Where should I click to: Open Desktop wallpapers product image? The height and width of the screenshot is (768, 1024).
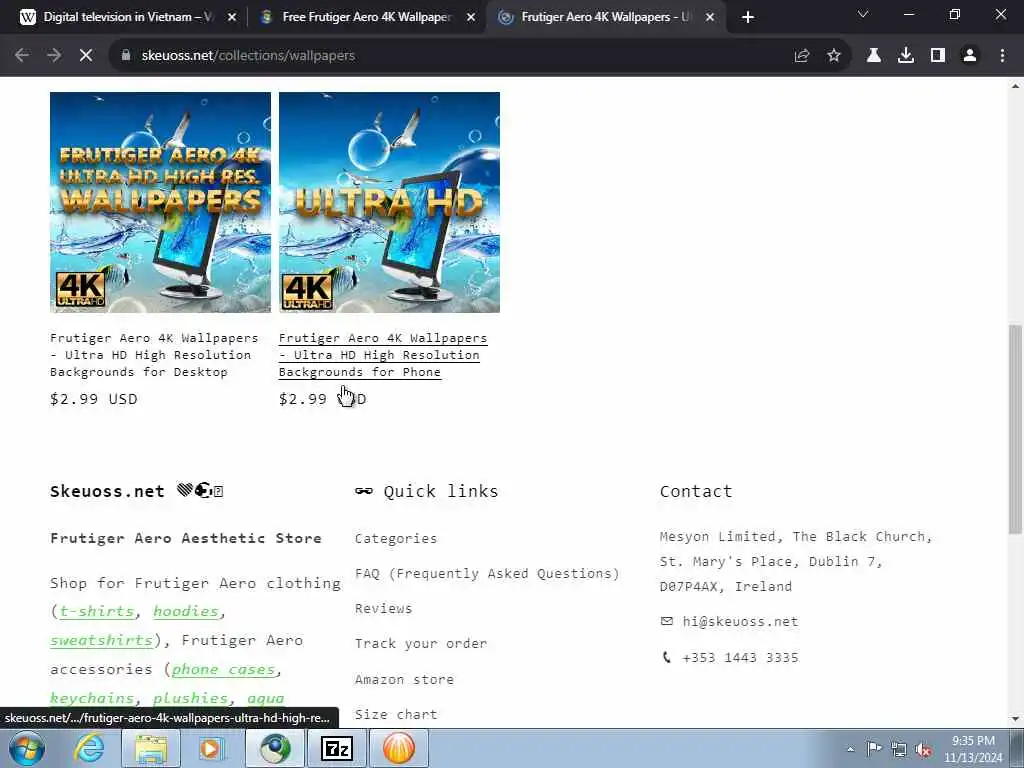click(160, 202)
